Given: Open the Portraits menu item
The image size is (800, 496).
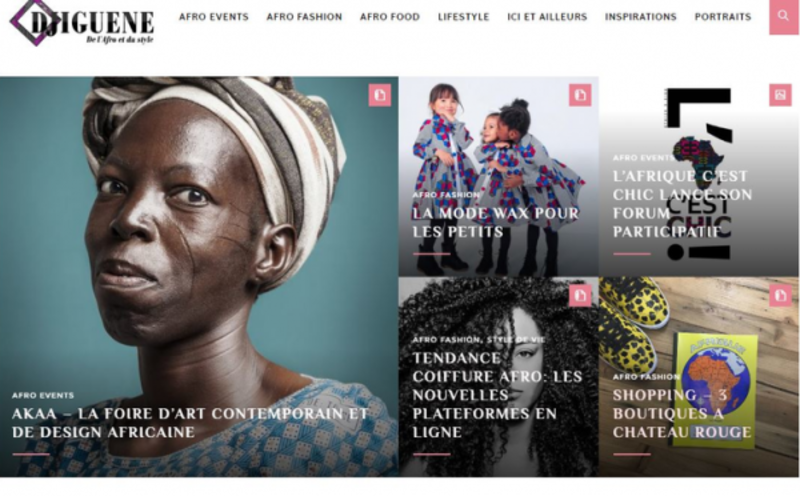Looking at the screenshot, I should click(x=723, y=17).
